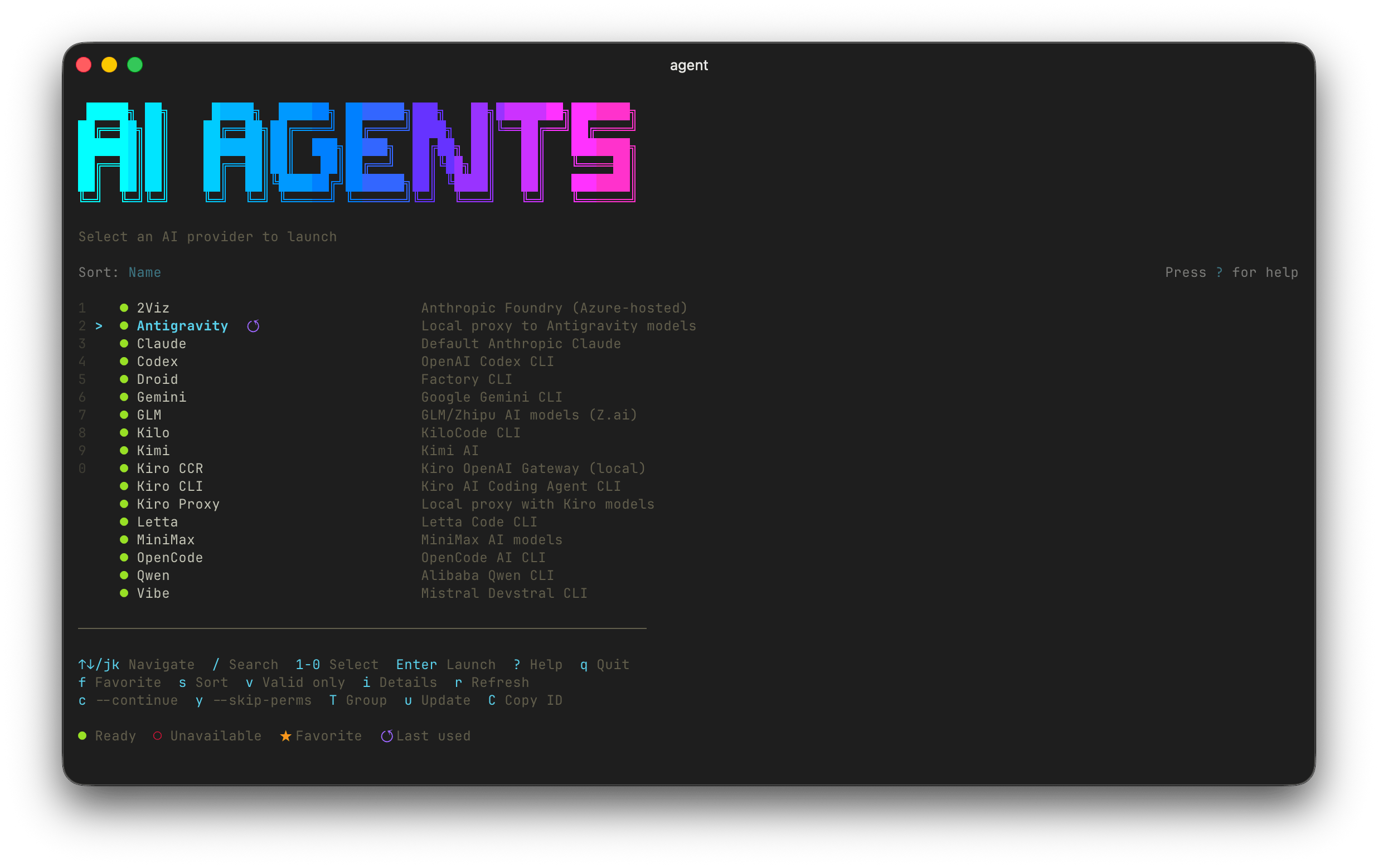Click the green status dot beside Letta
Screen dimensions: 1378x868
click(124, 521)
